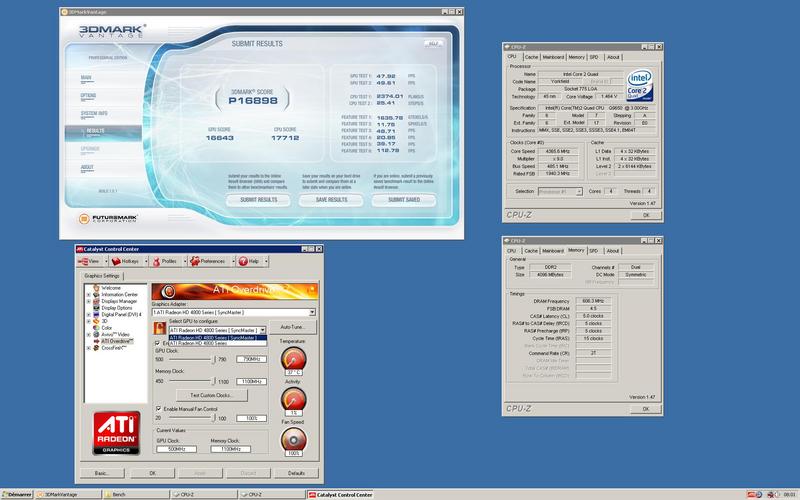Switch to SPD tab in lower CPU-Z
800x500 pixels.
click(x=593, y=251)
